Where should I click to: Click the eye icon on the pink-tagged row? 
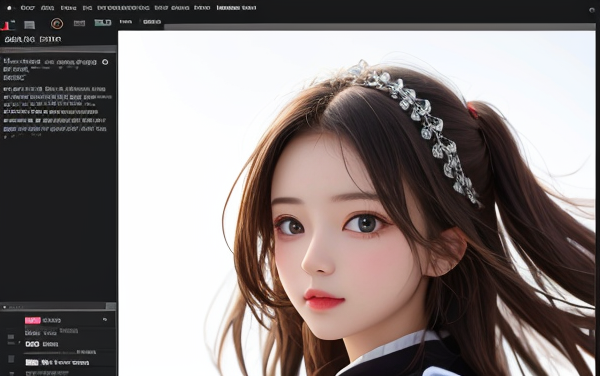tap(105, 320)
